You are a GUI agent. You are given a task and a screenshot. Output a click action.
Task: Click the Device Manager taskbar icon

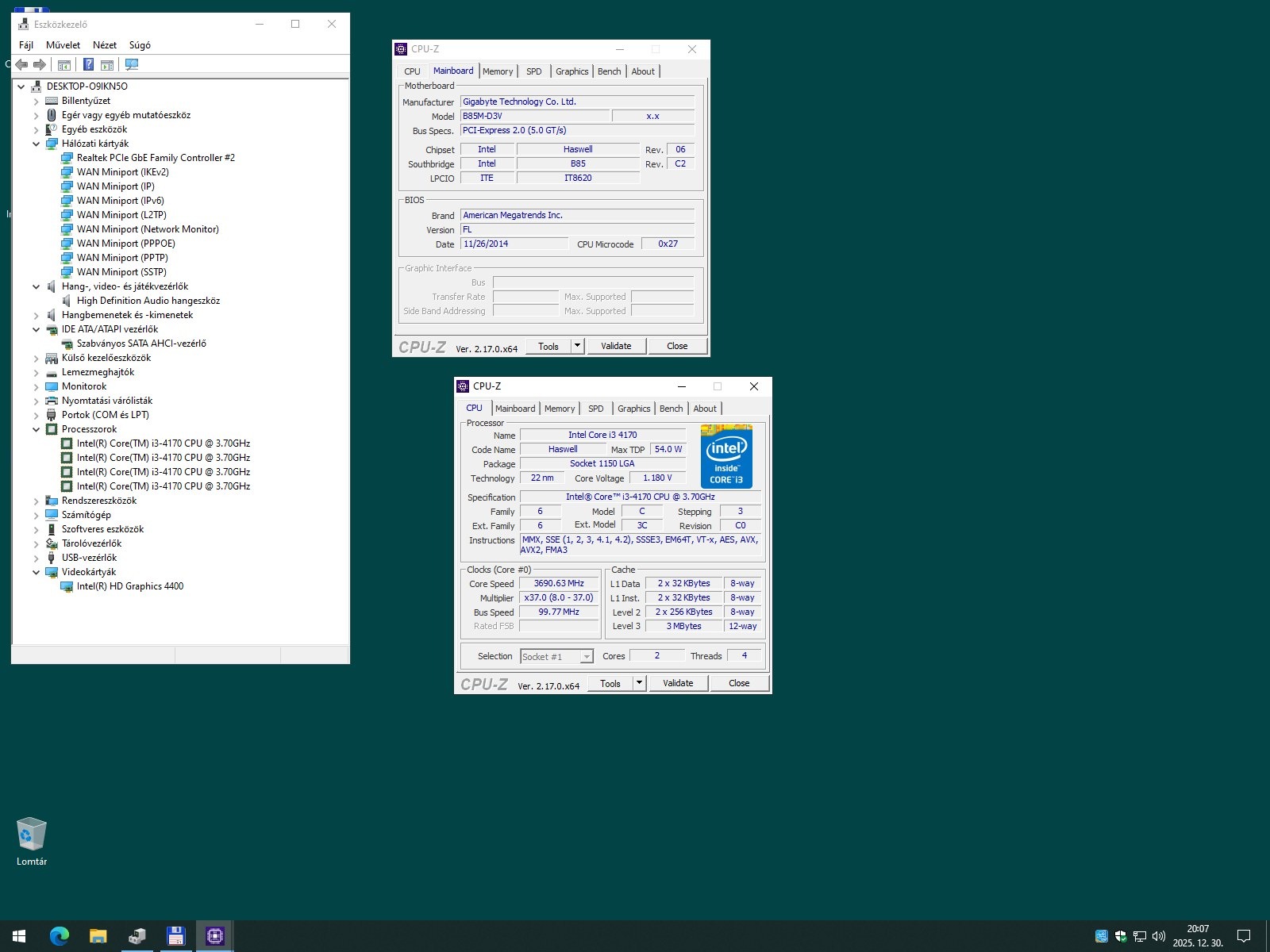coord(137,936)
